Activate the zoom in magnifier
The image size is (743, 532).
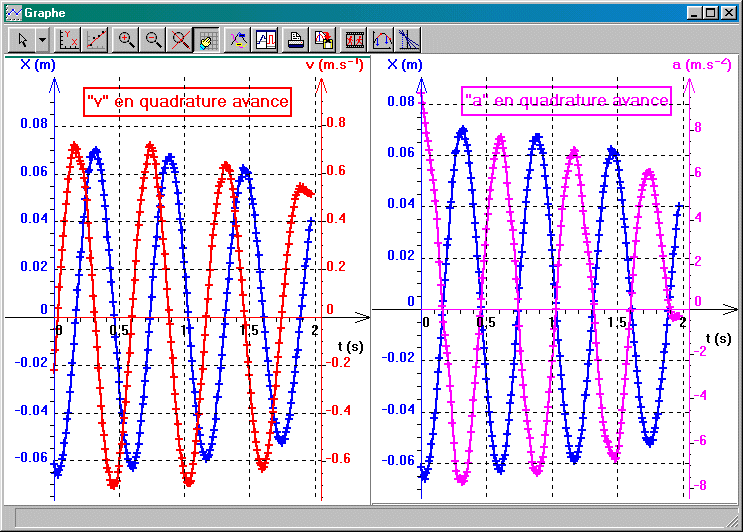click(127, 40)
